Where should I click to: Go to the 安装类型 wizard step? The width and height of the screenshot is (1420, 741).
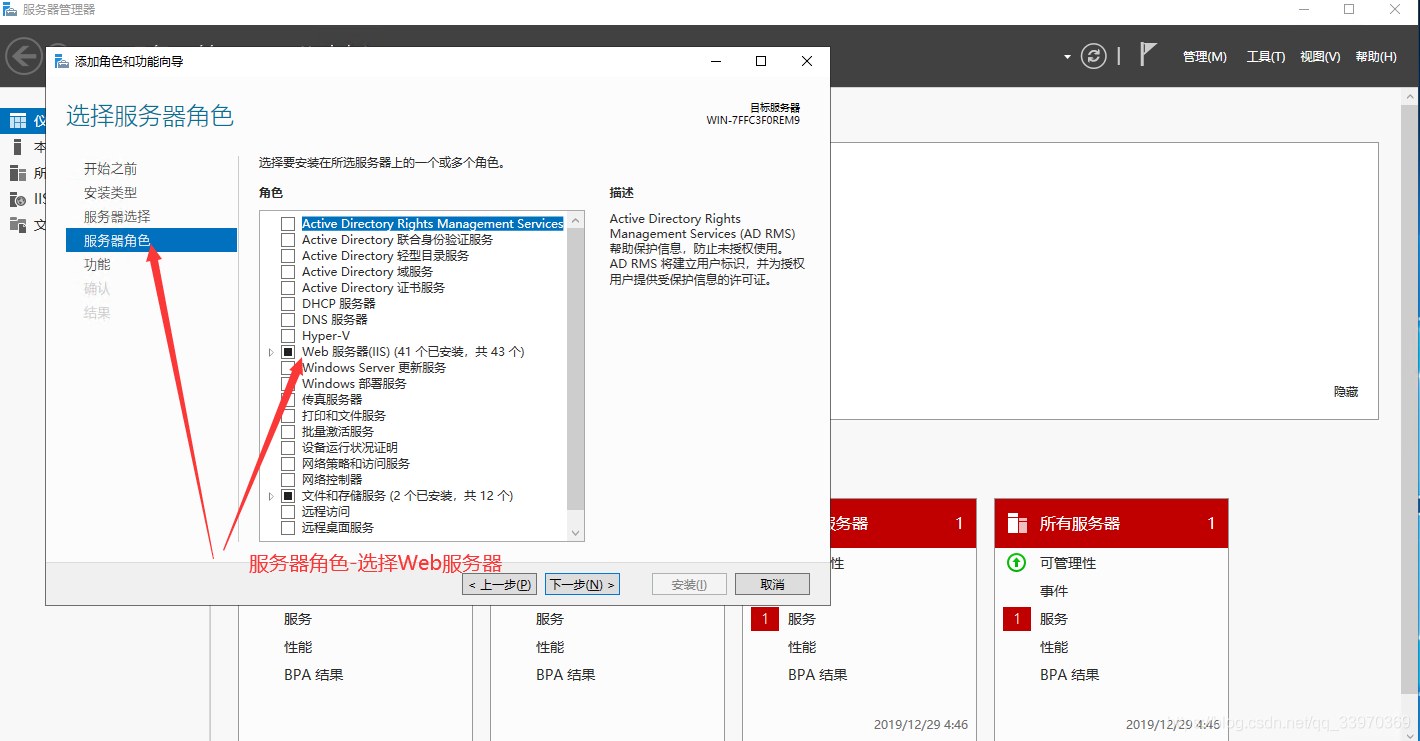[x=111, y=192]
